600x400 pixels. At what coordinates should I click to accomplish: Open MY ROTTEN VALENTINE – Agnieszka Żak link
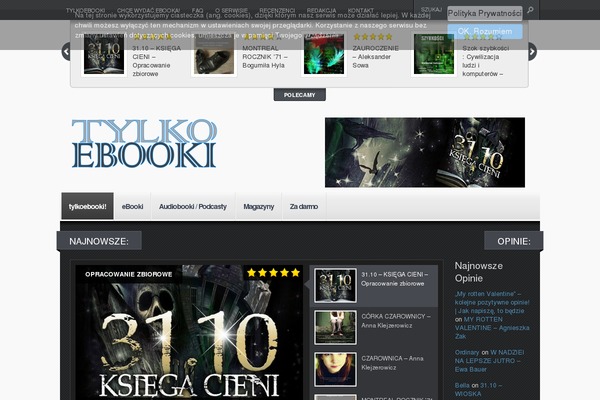click(x=492, y=328)
